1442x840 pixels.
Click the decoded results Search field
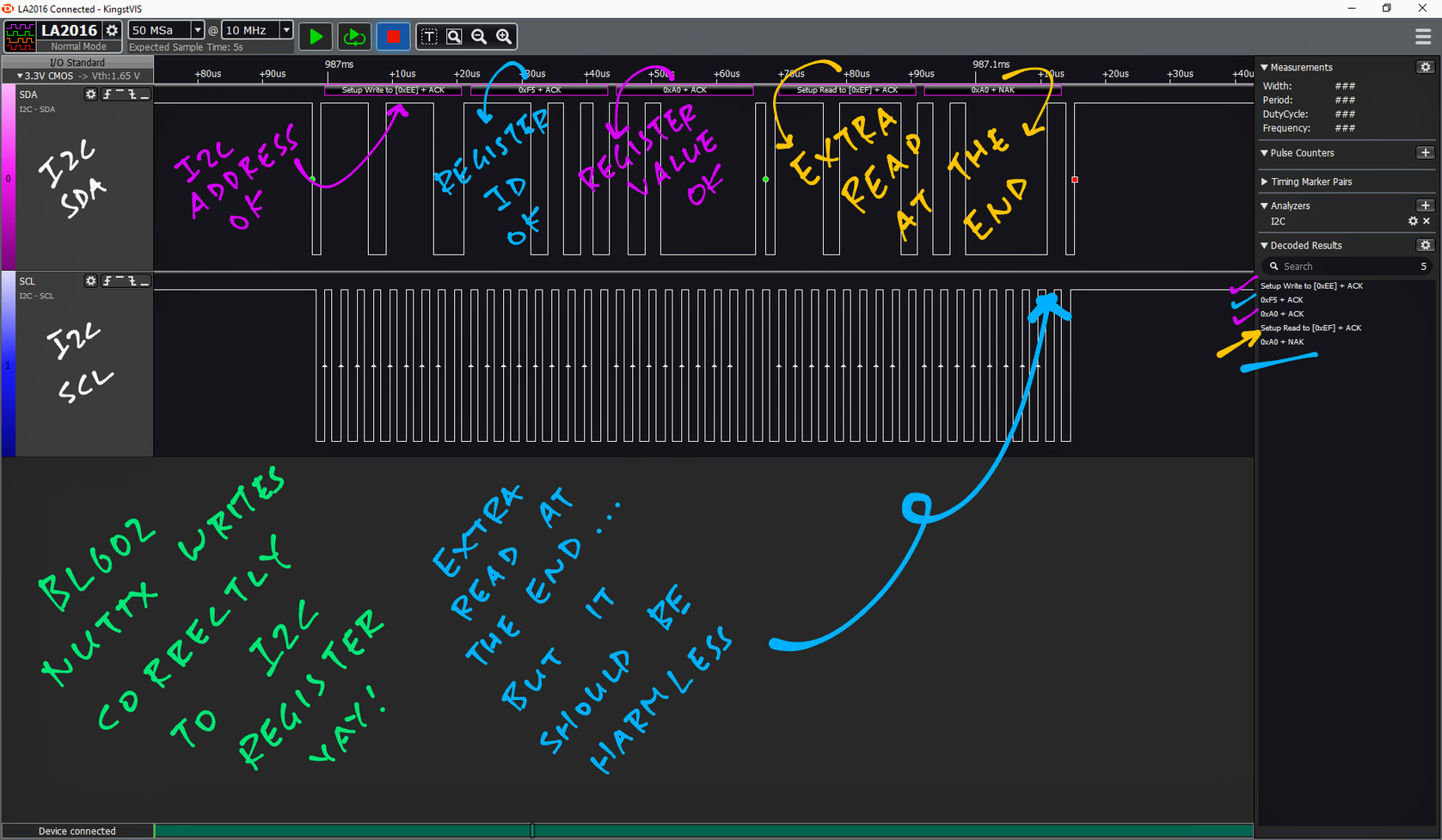click(x=1347, y=267)
